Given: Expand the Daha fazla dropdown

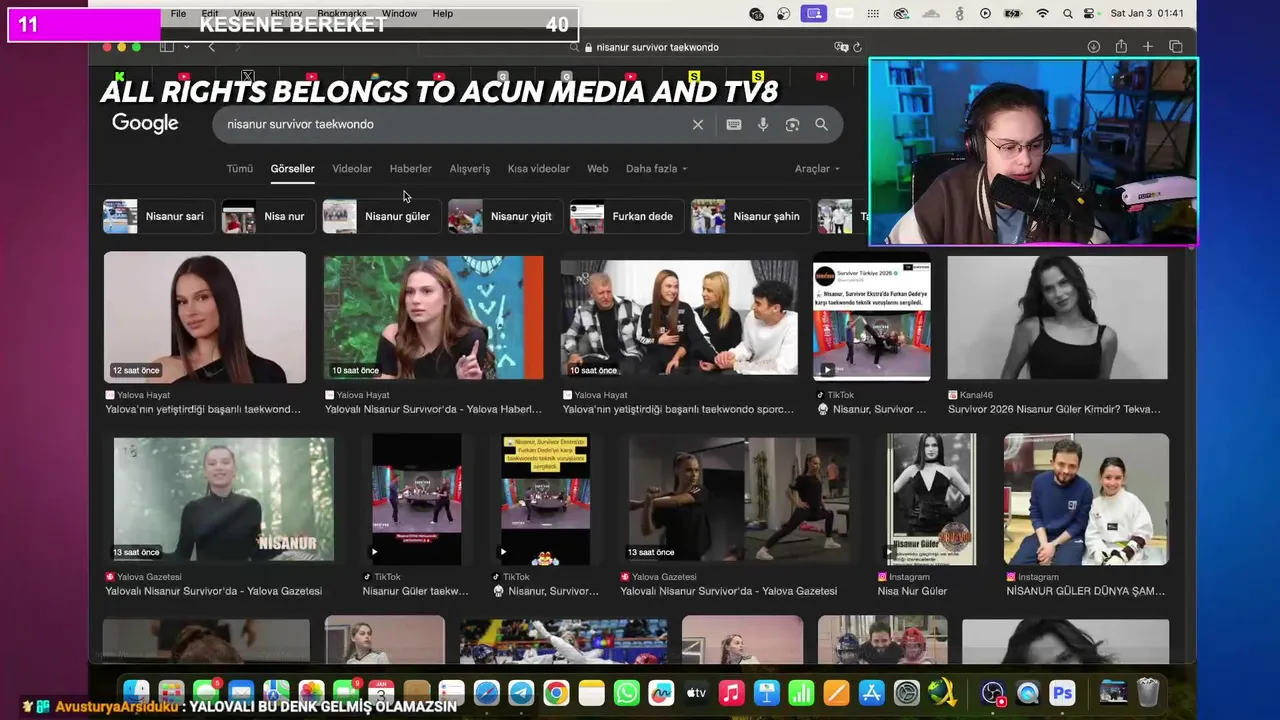Looking at the screenshot, I should [x=656, y=169].
